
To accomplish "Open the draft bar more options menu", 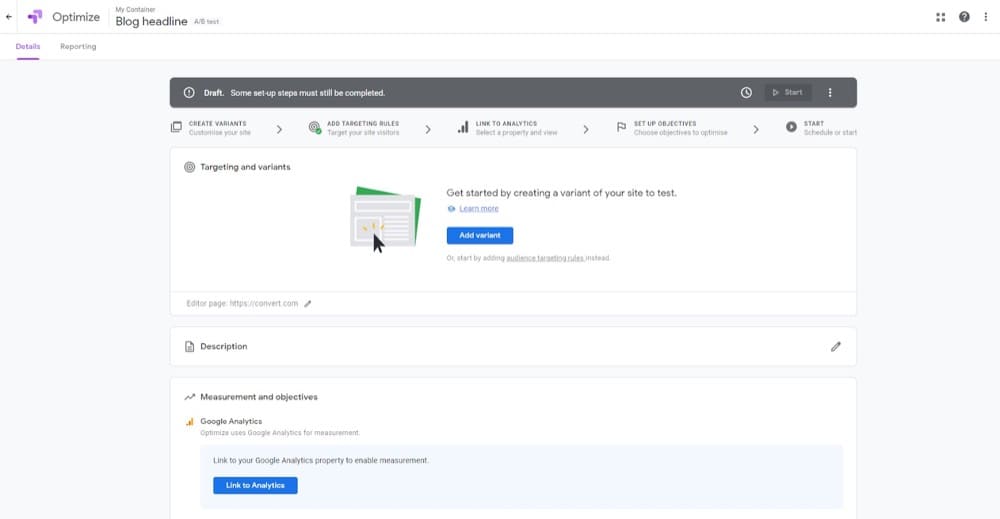I will tap(830, 92).
